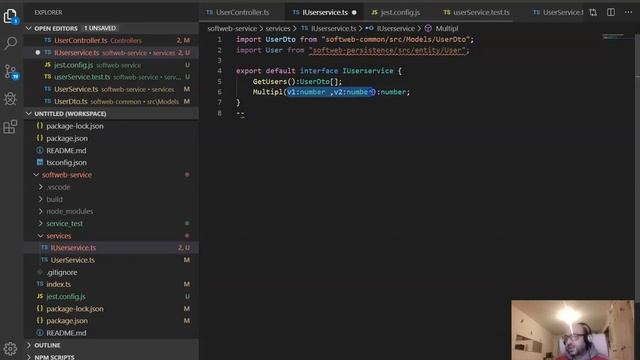The height and width of the screenshot is (360, 640).
Task: Open UserDto.ts in Open Editors list
Action: pos(111,101)
